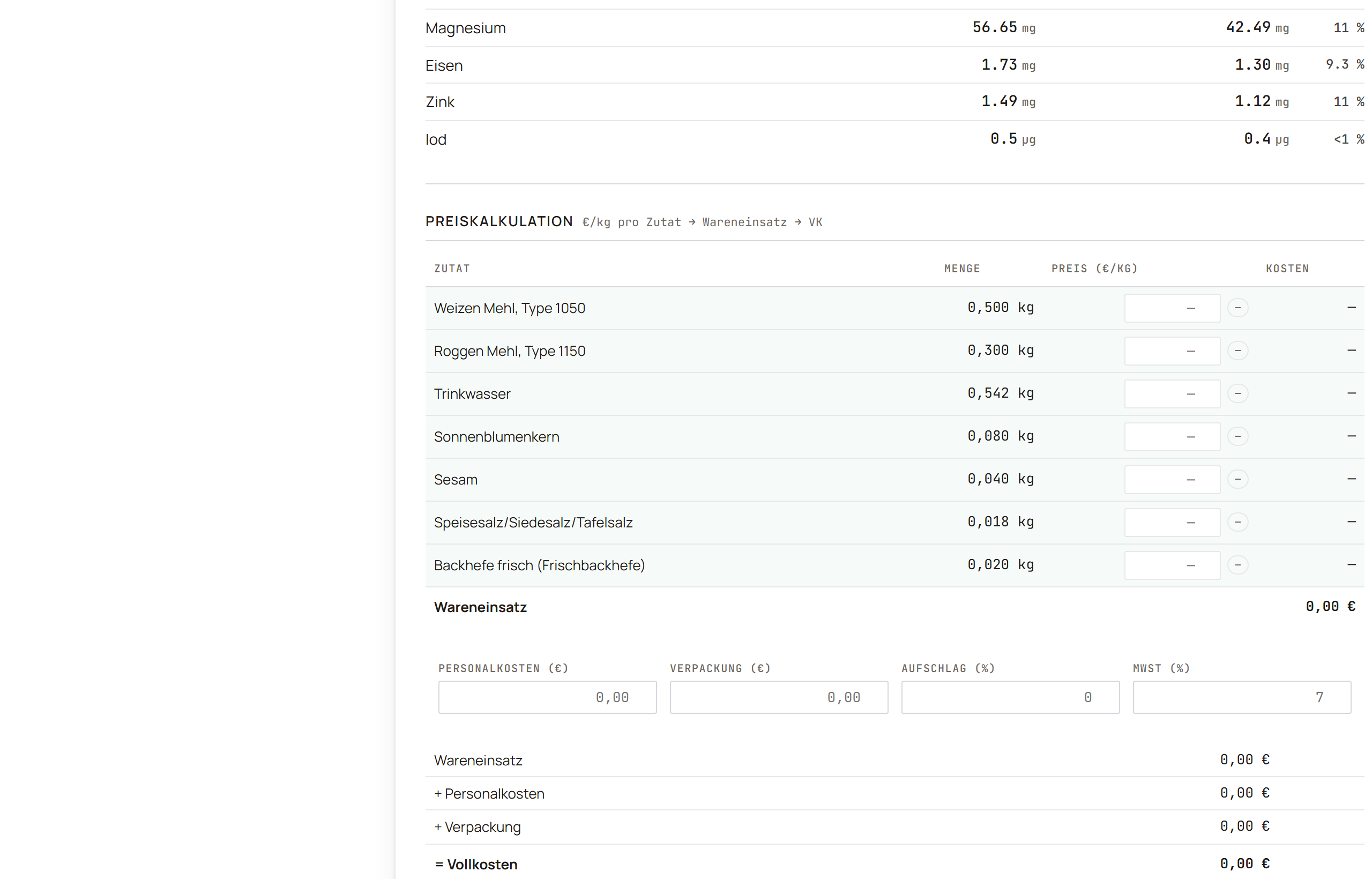Viewport: 1372px width, 879px height.
Task: Focus the price field for Roggen Mehl, Type 1150
Action: pos(1172,351)
